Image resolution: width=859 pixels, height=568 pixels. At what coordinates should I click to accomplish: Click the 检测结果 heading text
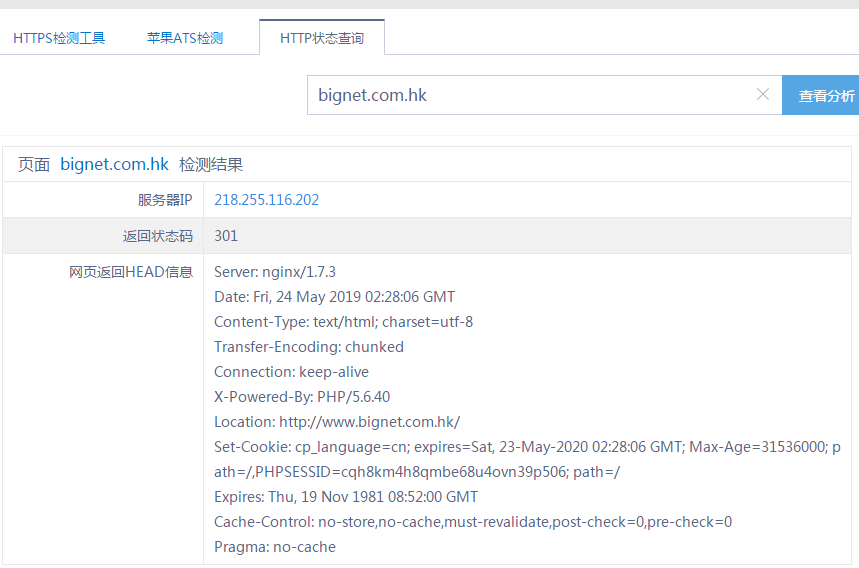[x=211, y=164]
